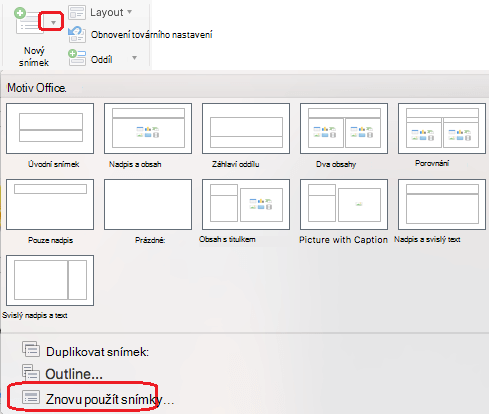
Task: Click the Duplikovat snímek icon
Action: click(31, 349)
